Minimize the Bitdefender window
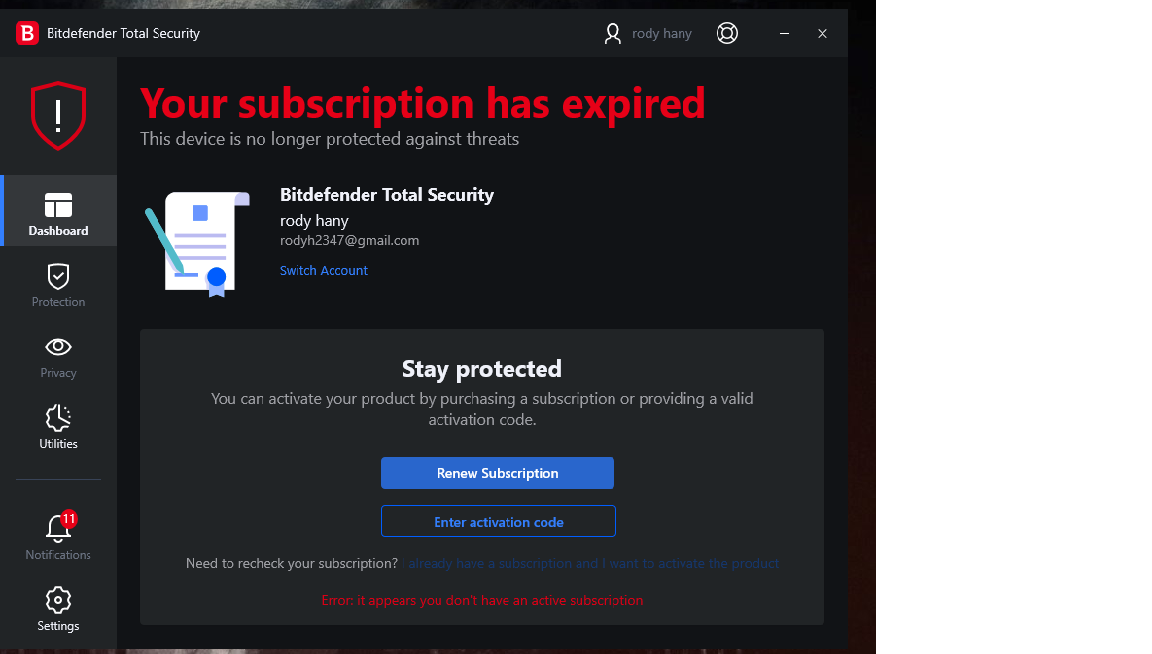 [784, 33]
